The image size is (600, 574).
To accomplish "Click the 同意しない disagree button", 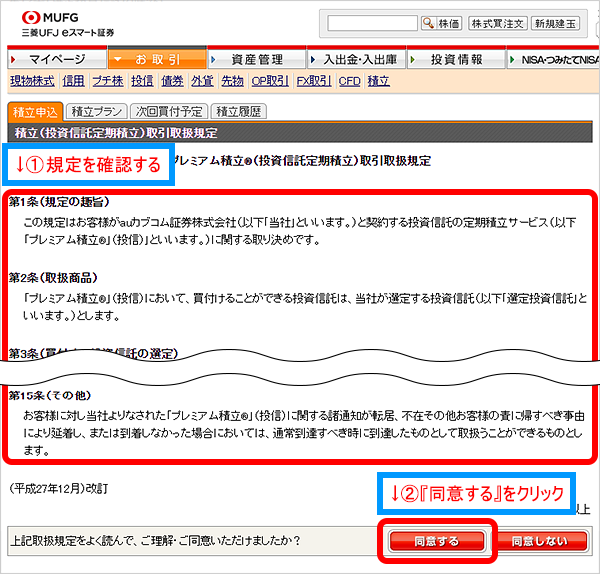I will click(540, 541).
